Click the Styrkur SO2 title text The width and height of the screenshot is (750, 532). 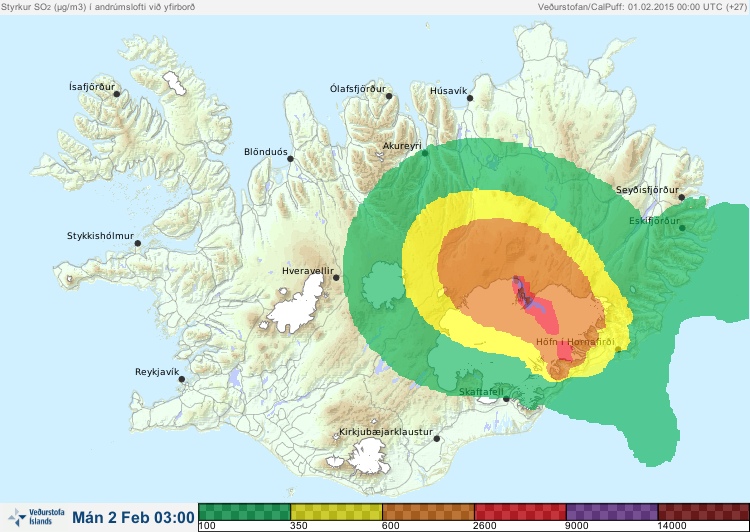(x=98, y=7)
